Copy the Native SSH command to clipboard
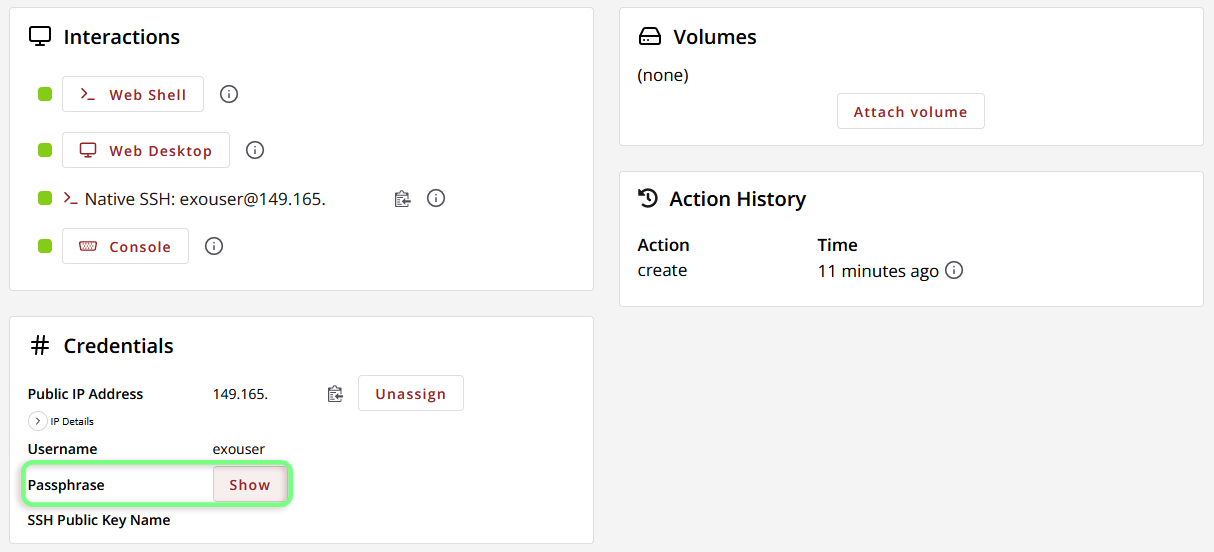The image size is (1214, 552). [x=402, y=198]
